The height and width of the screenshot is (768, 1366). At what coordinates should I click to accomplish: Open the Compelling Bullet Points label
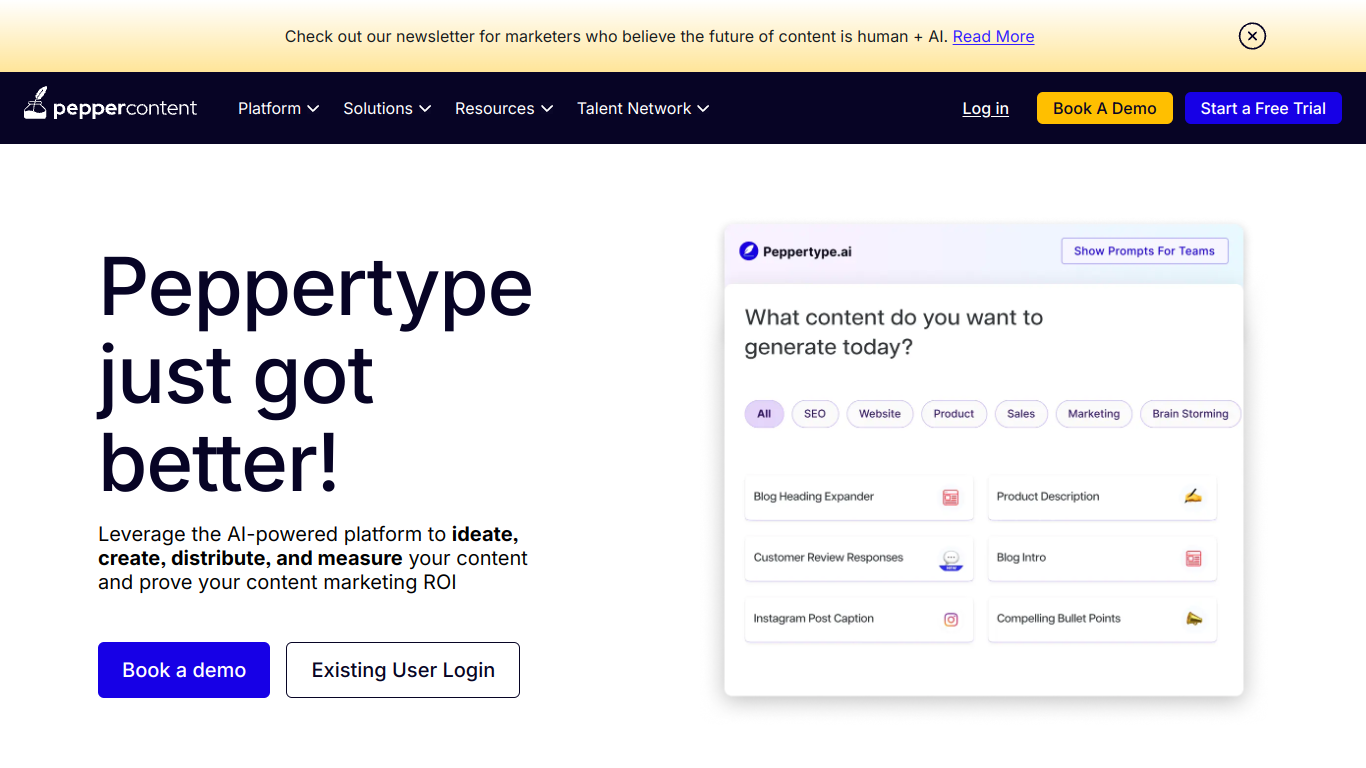[x=1059, y=618]
